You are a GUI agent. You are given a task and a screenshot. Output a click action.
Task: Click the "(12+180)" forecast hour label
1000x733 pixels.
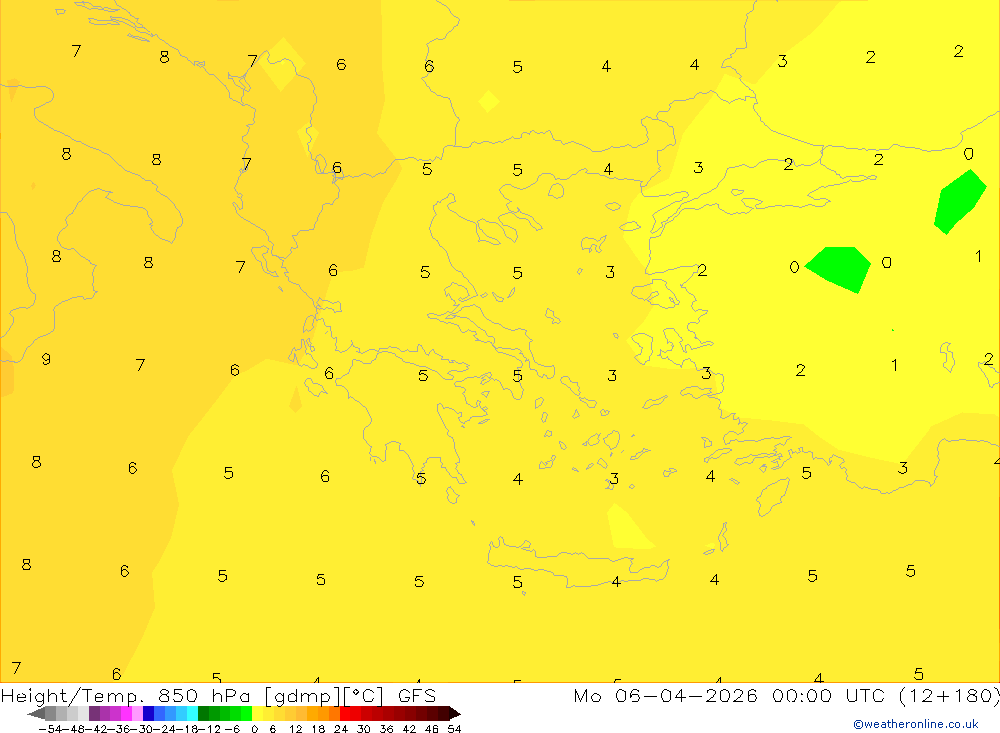(x=949, y=696)
